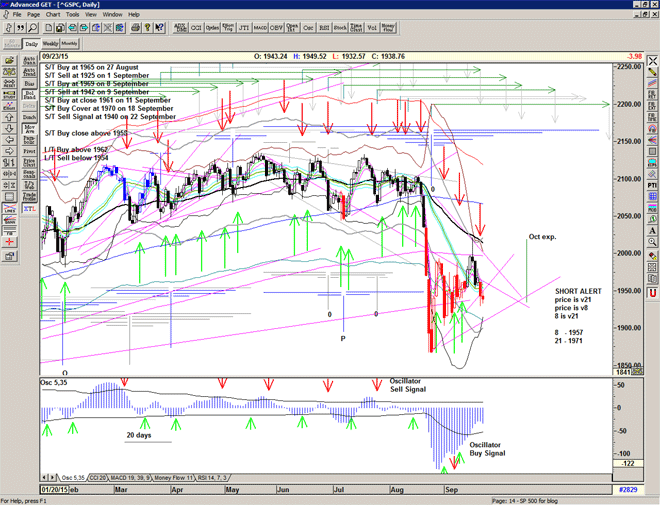The image size is (660, 505).
Task: Open the Chart menu
Action: point(52,15)
